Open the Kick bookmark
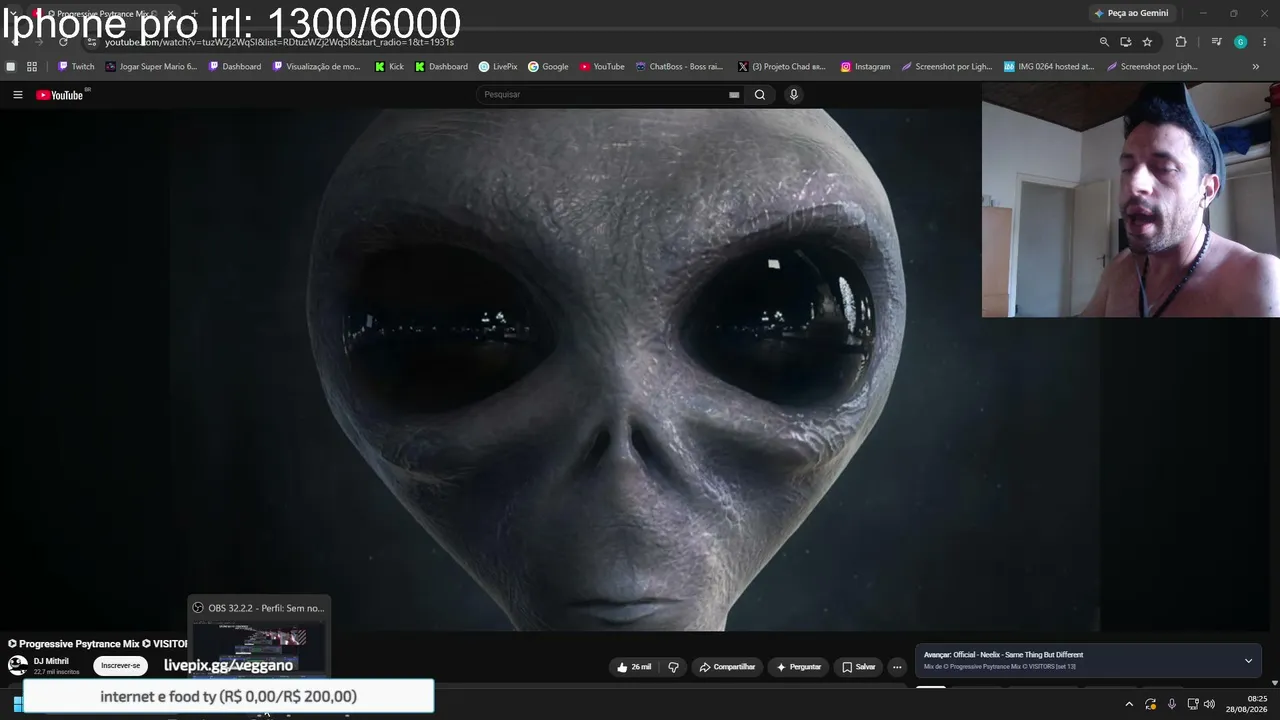 [389, 67]
